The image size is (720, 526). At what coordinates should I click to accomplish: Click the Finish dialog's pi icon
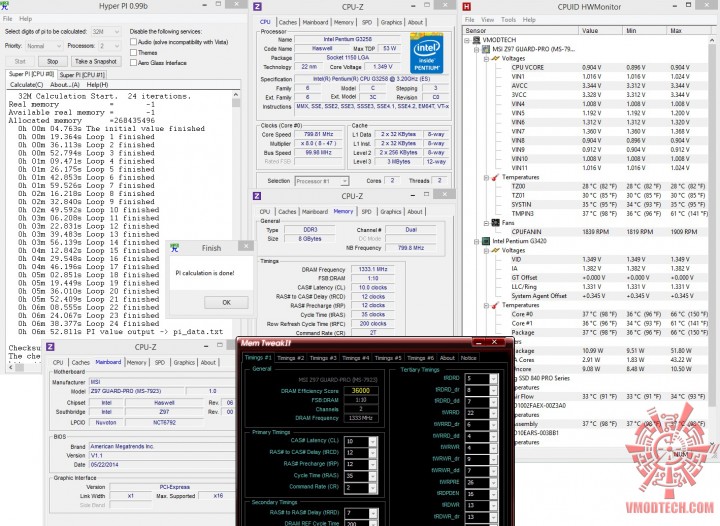[x=174, y=248]
